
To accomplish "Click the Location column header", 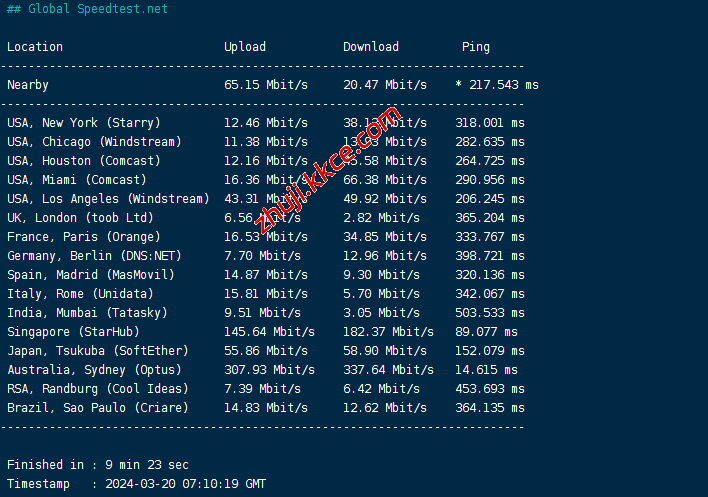I will [35, 47].
